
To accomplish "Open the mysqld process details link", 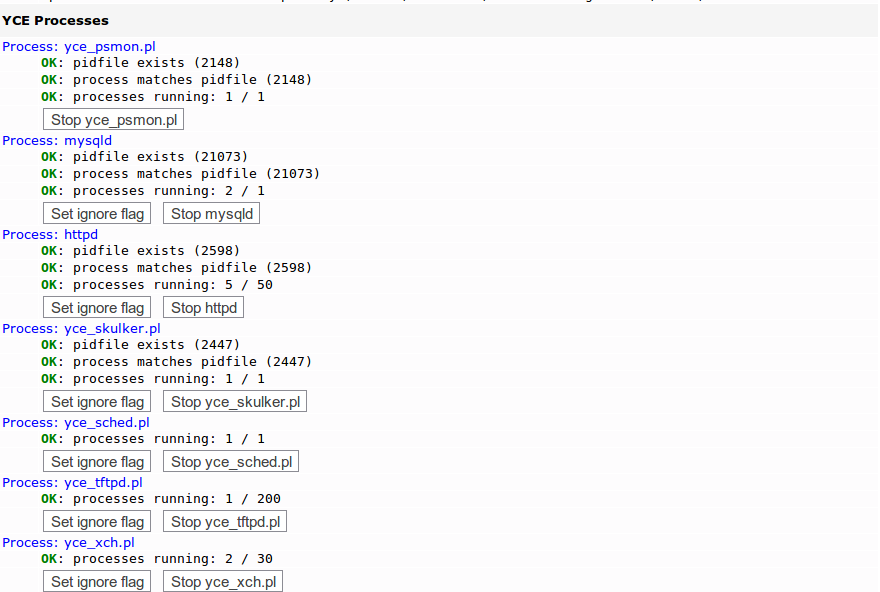I will pos(87,140).
